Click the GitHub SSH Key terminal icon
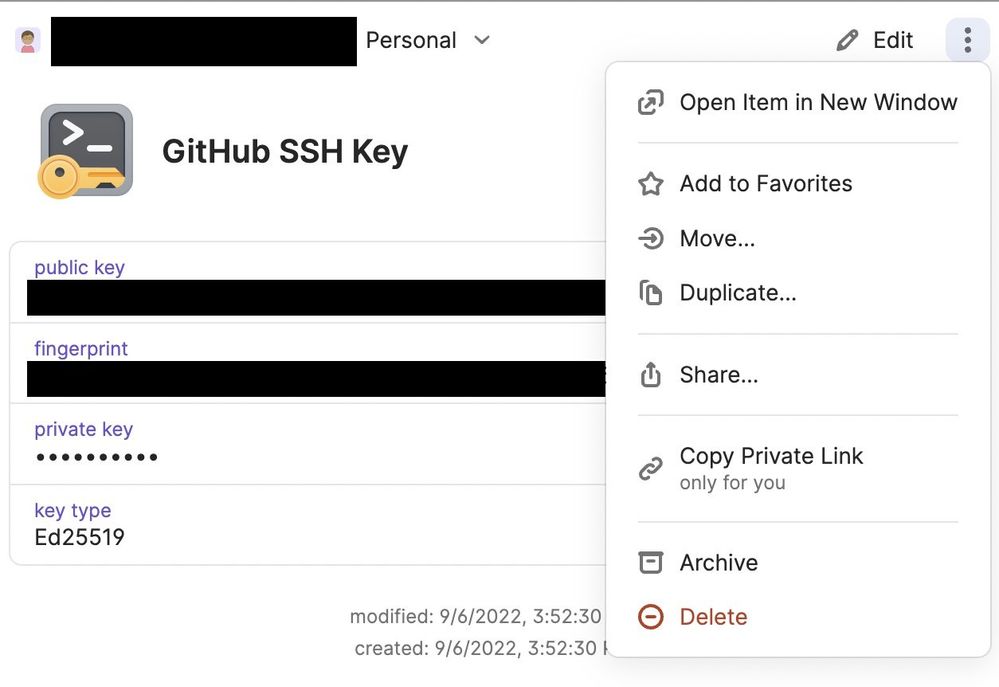Screen dimensions: 999x687 click(85, 151)
